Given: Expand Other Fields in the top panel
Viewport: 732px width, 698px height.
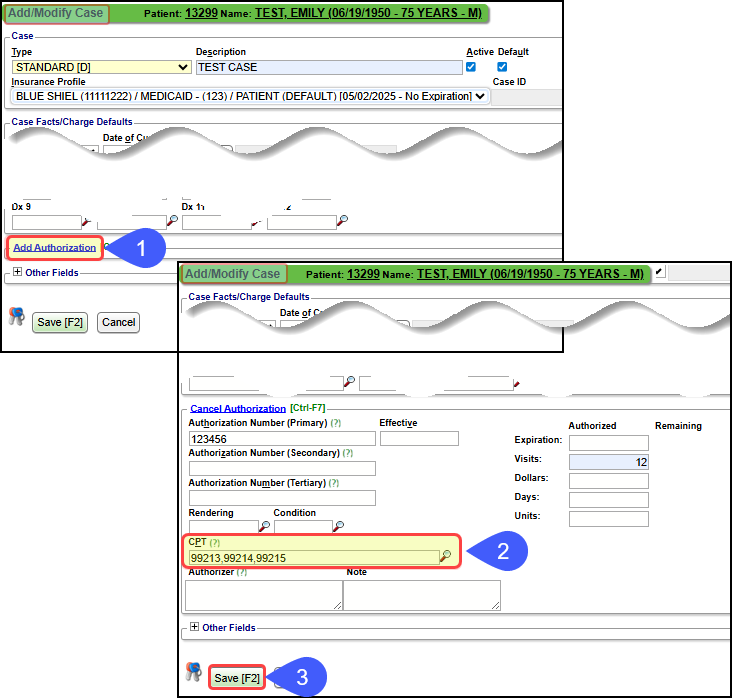Looking at the screenshot, I should pos(18,272).
